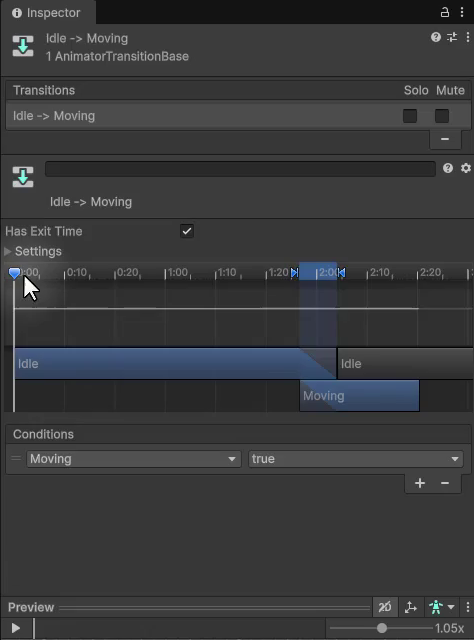Click the 1:00 mark on the timeline ruler

click(177, 273)
